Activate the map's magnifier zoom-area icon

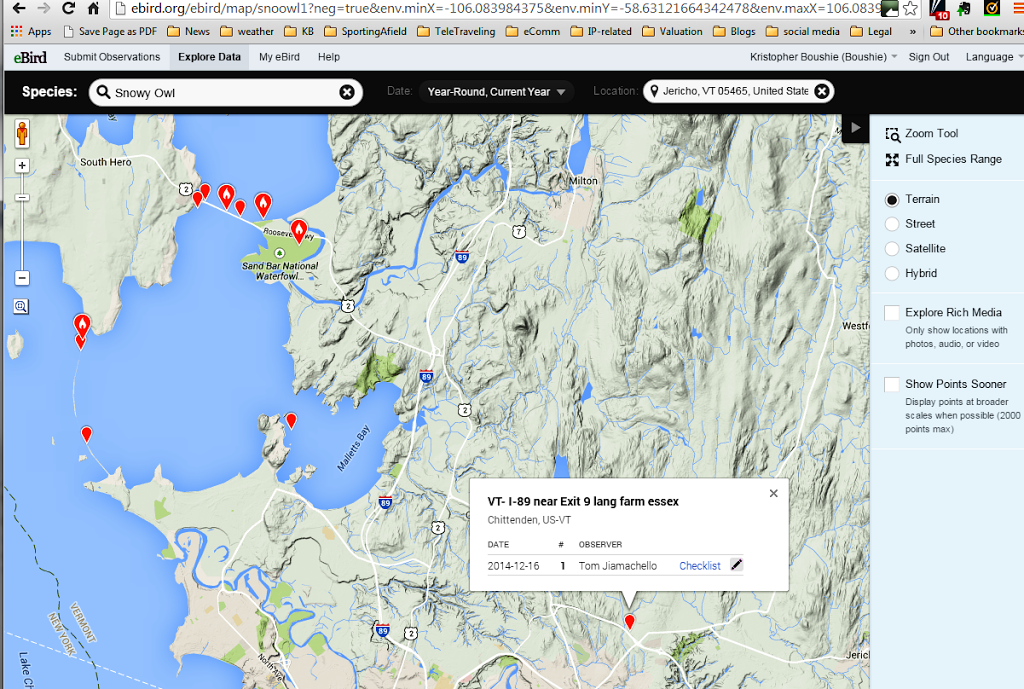(x=21, y=306)
